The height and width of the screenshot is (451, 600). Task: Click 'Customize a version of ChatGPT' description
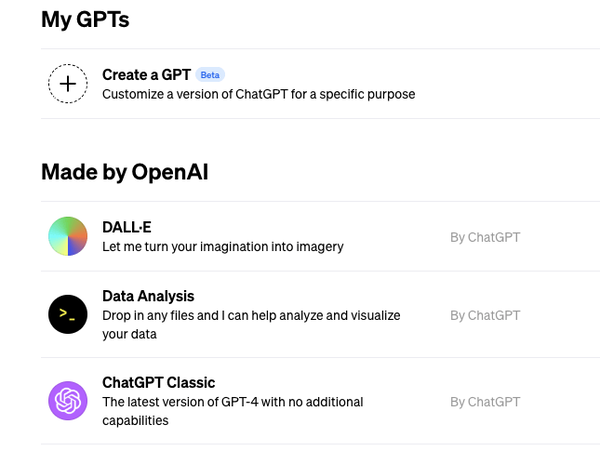point(259,94)
